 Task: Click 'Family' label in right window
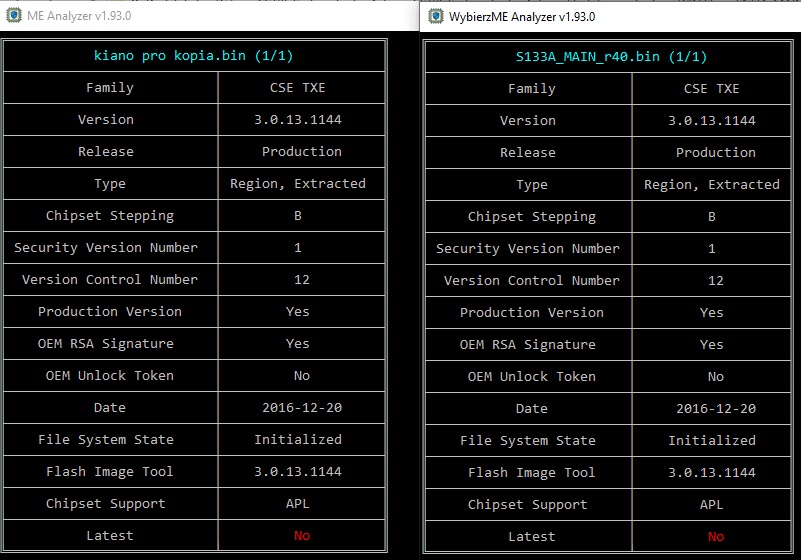(532, 89)
